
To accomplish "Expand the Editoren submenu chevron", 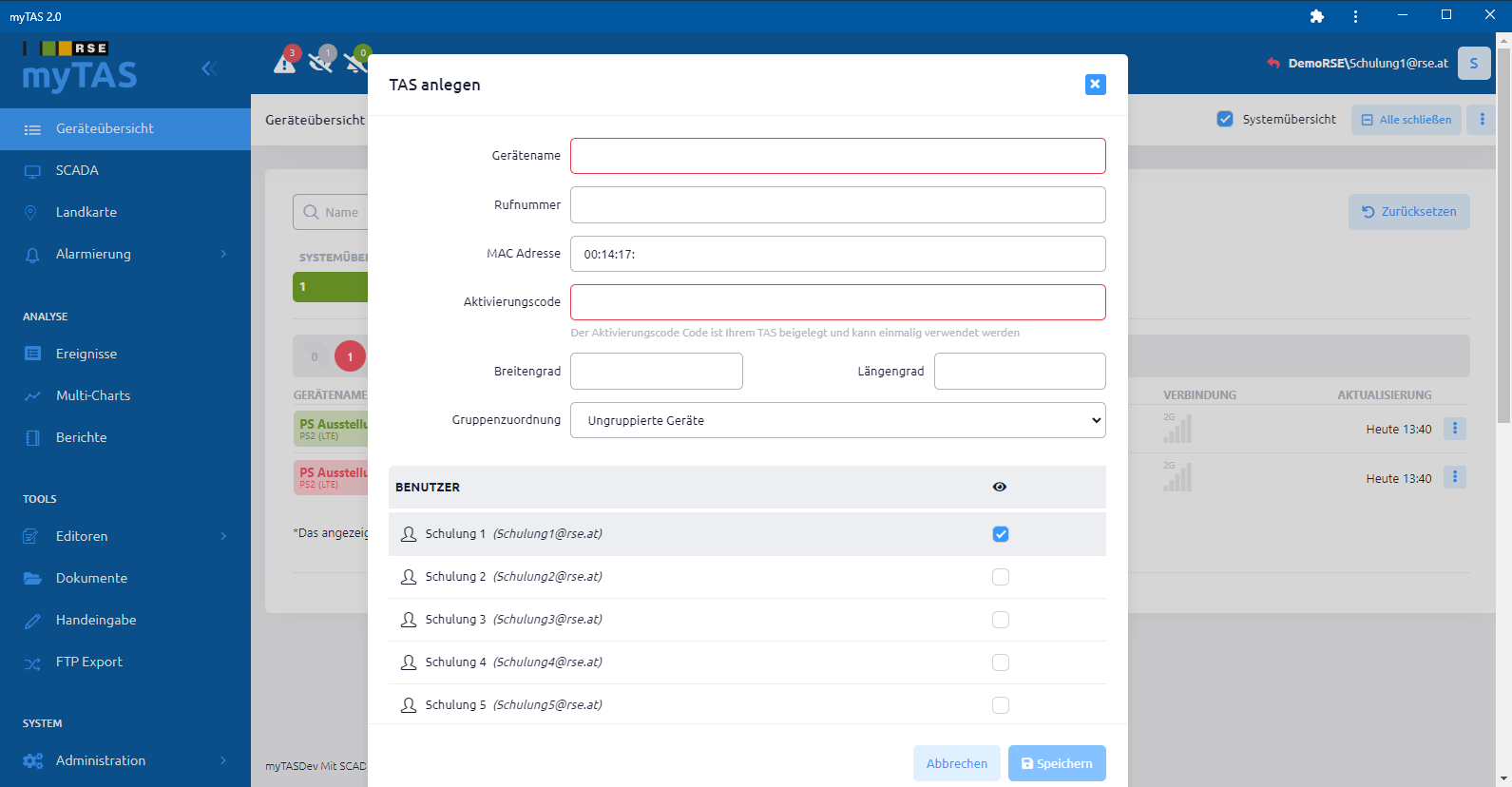I will (x=224, y=536).
